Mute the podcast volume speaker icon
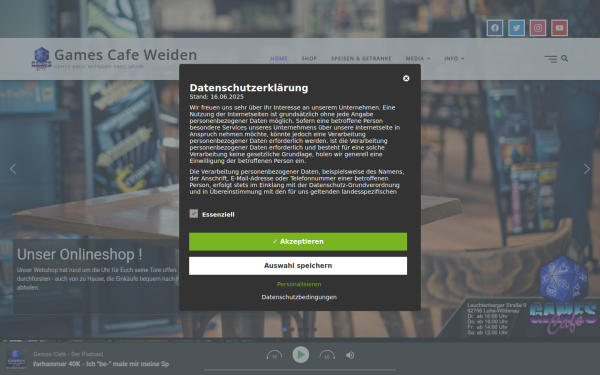 click(x=350, y=355)
